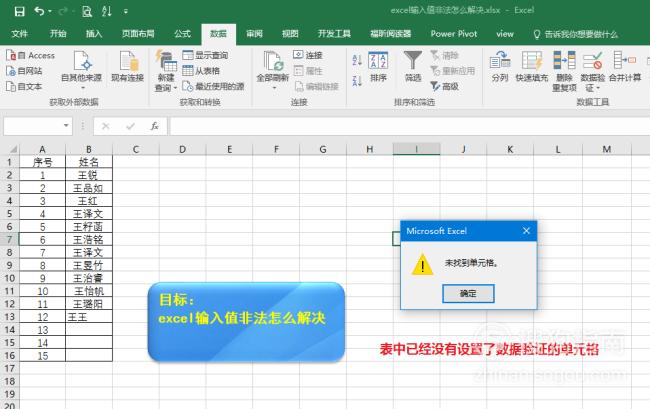Open the Customize Quick Access Toolbar dropdown
Image resolution: width=650 pixels, height=409 pixels.
click(x=126, y=12)
